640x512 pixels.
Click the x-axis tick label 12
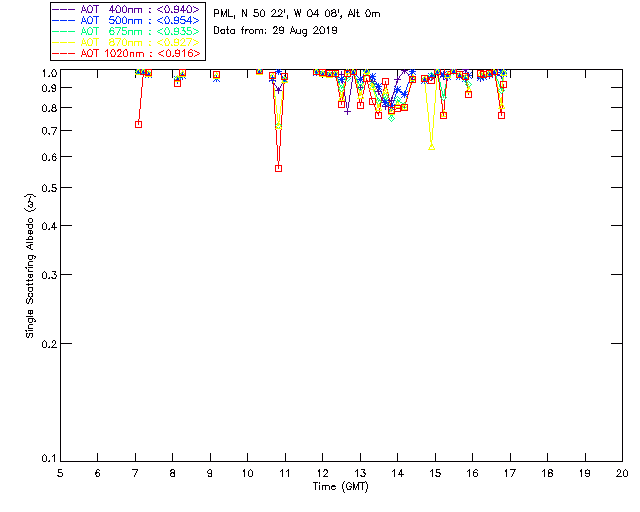(322, 473)
